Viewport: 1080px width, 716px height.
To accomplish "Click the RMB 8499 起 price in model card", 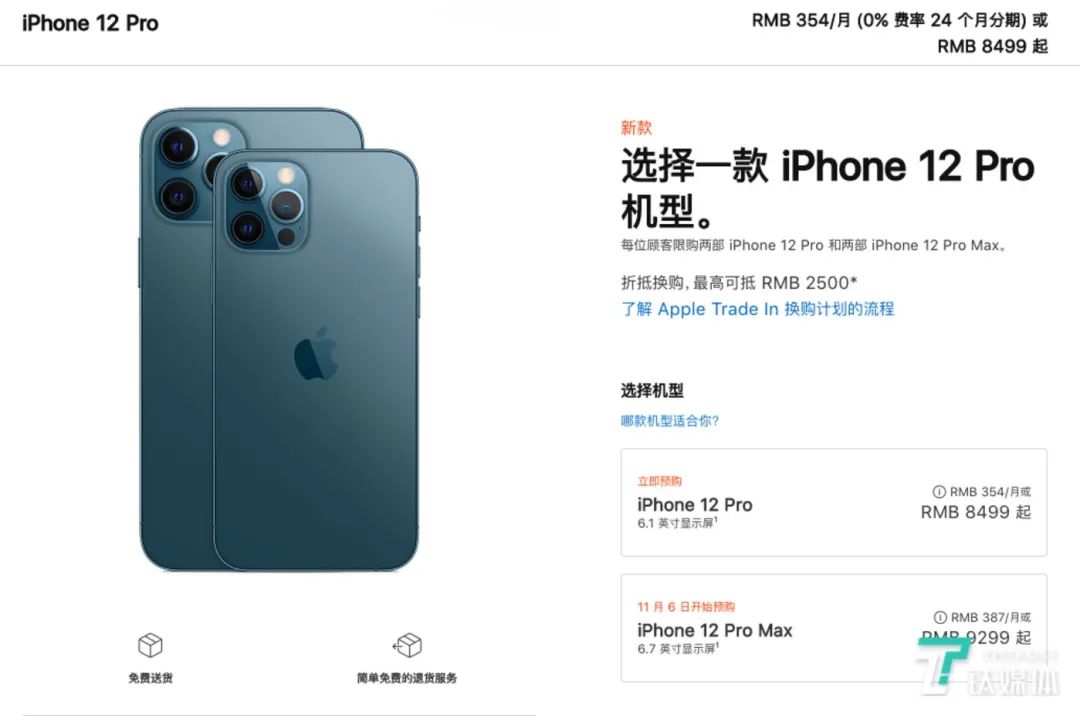I will pyautogui.click(x=976, y=512).
